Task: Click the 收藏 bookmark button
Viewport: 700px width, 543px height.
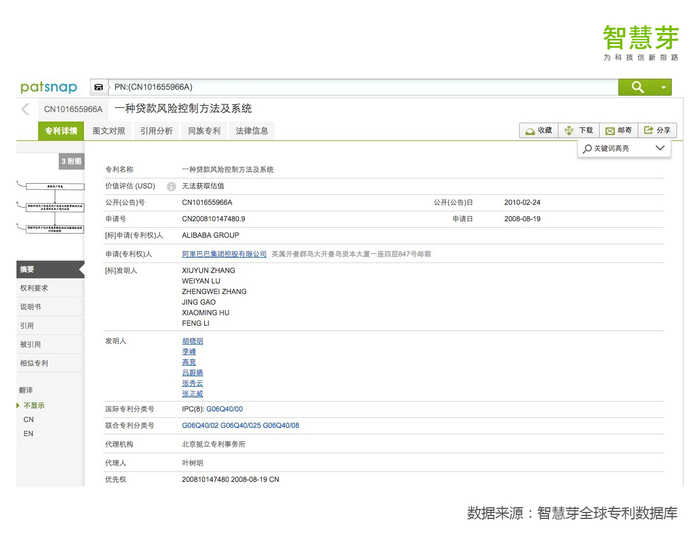Action: pos(539,130)
